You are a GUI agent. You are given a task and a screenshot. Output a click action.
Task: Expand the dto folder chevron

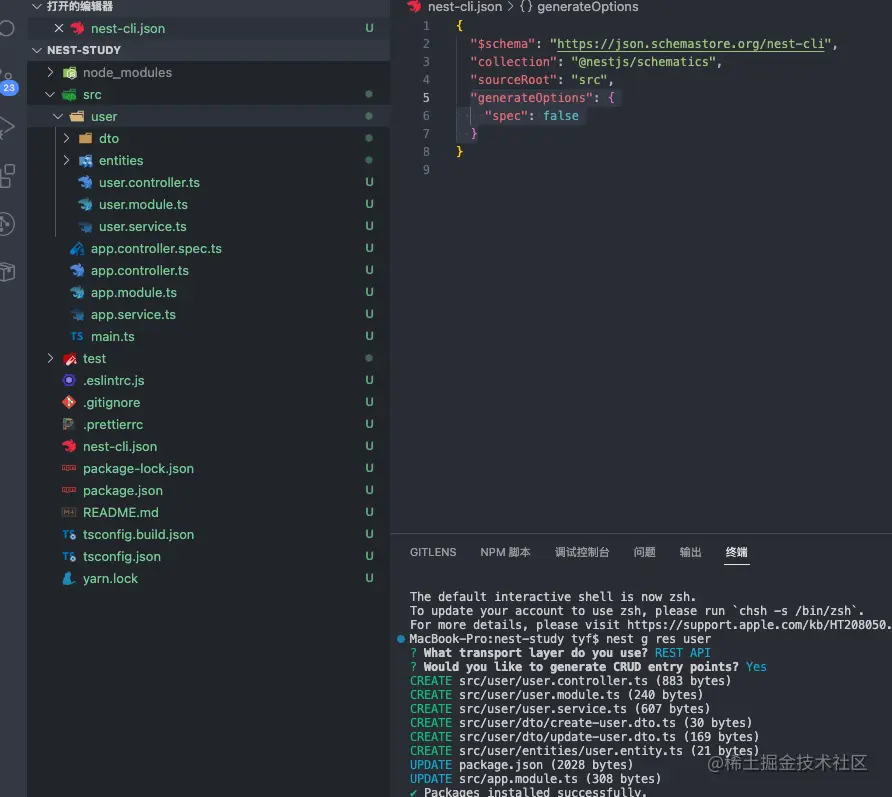pyautogui.click(x=66, y=138)
